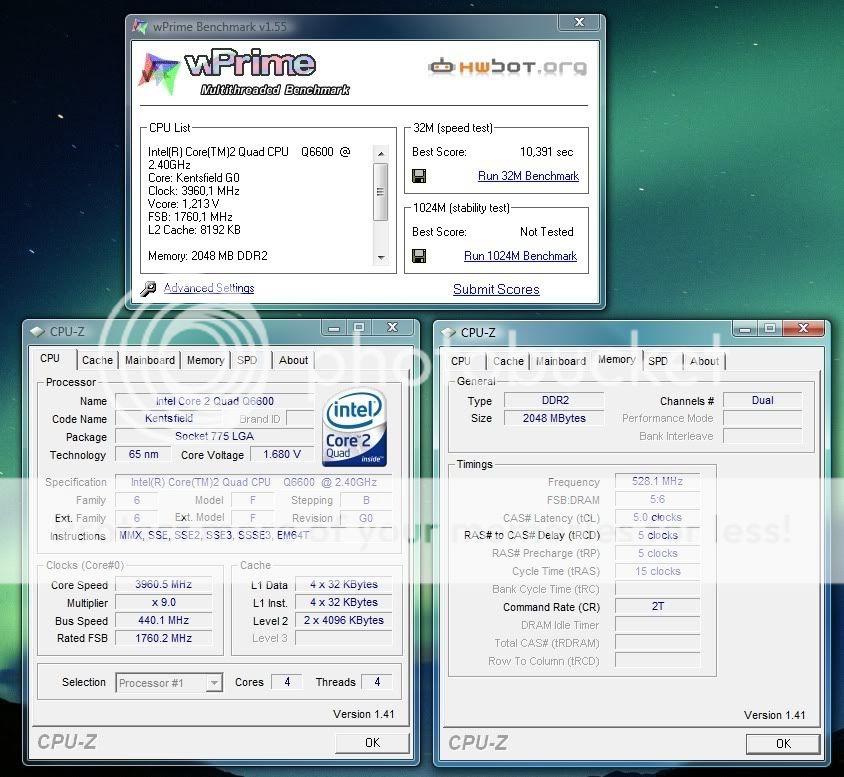
Task: Open About tab in right CPU-Z
Action: 704,361
